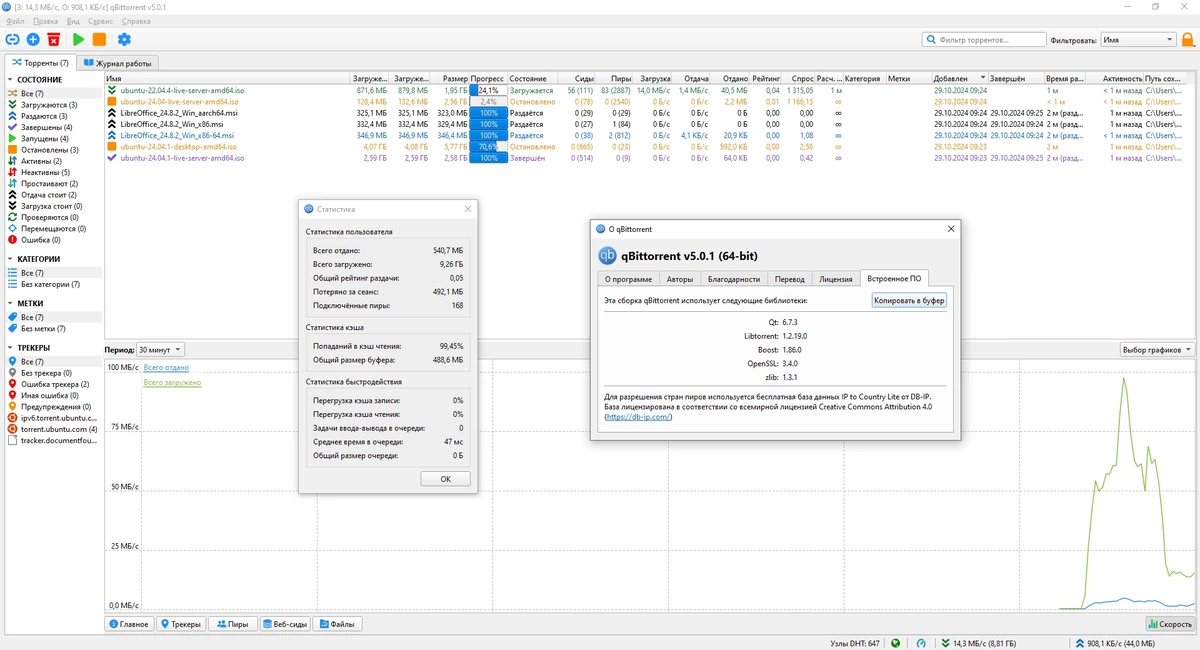The image size is (1200, 650).
Task: Open the Вид menu
Action: click(73, 21)
